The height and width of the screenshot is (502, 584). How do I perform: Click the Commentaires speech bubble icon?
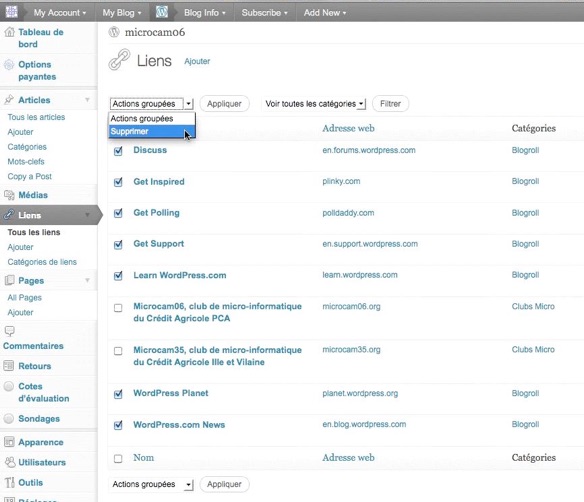(x=9, y=331)
